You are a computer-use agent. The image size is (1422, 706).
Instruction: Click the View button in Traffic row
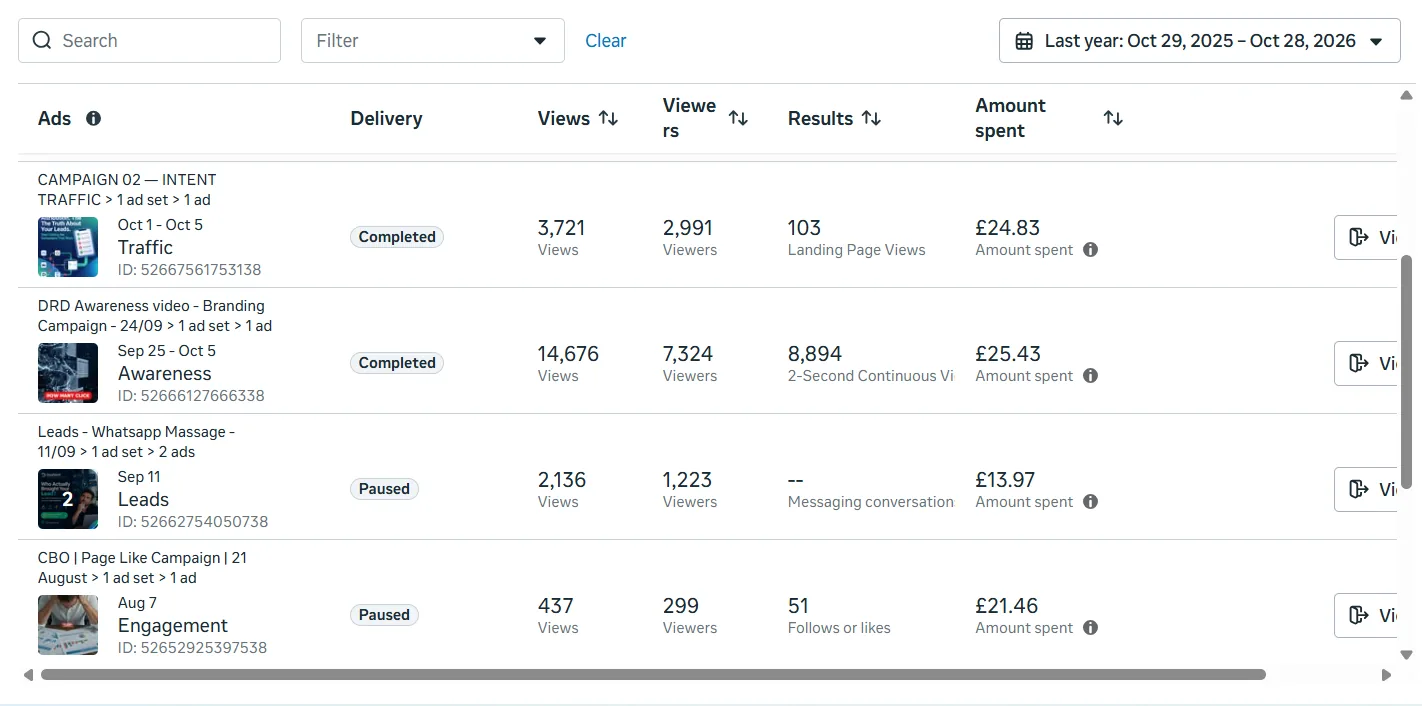[x=1366, y=237]
